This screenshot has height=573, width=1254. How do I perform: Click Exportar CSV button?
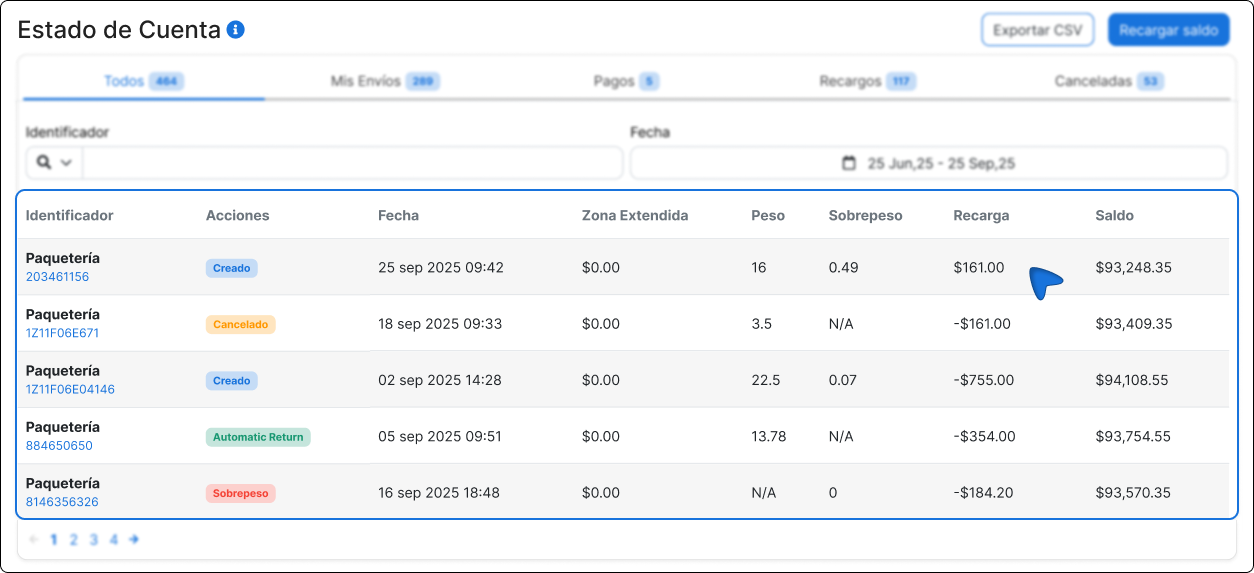click(1037, 30)
